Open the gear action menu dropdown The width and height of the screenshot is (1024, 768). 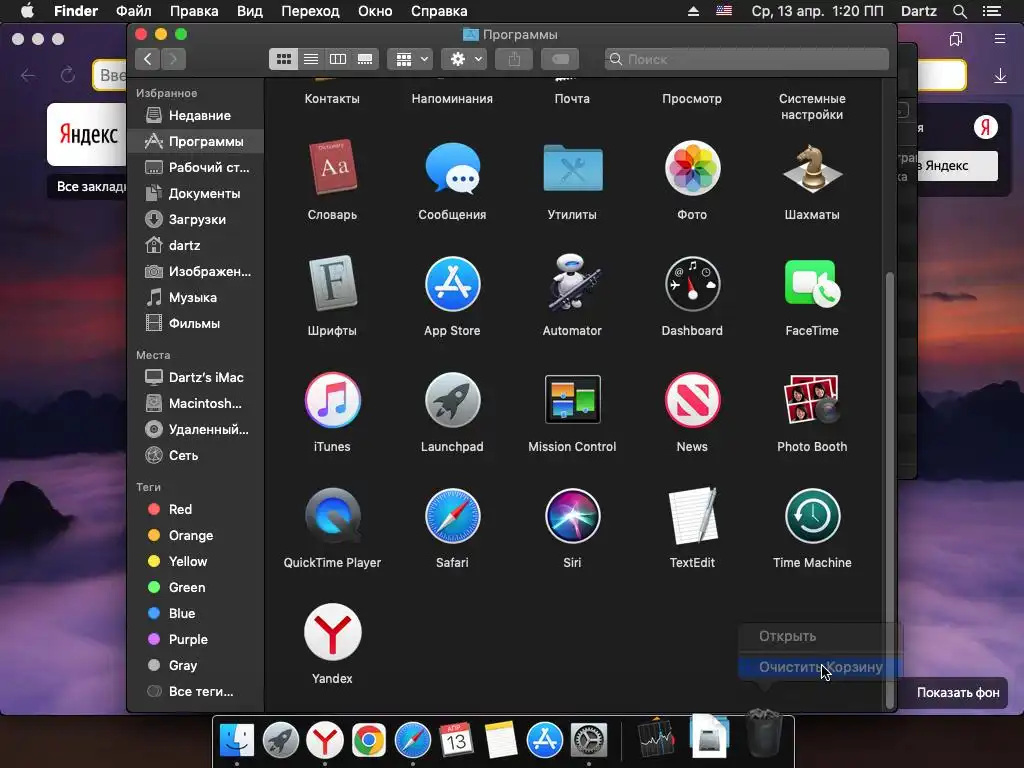[x=464, y=59]
